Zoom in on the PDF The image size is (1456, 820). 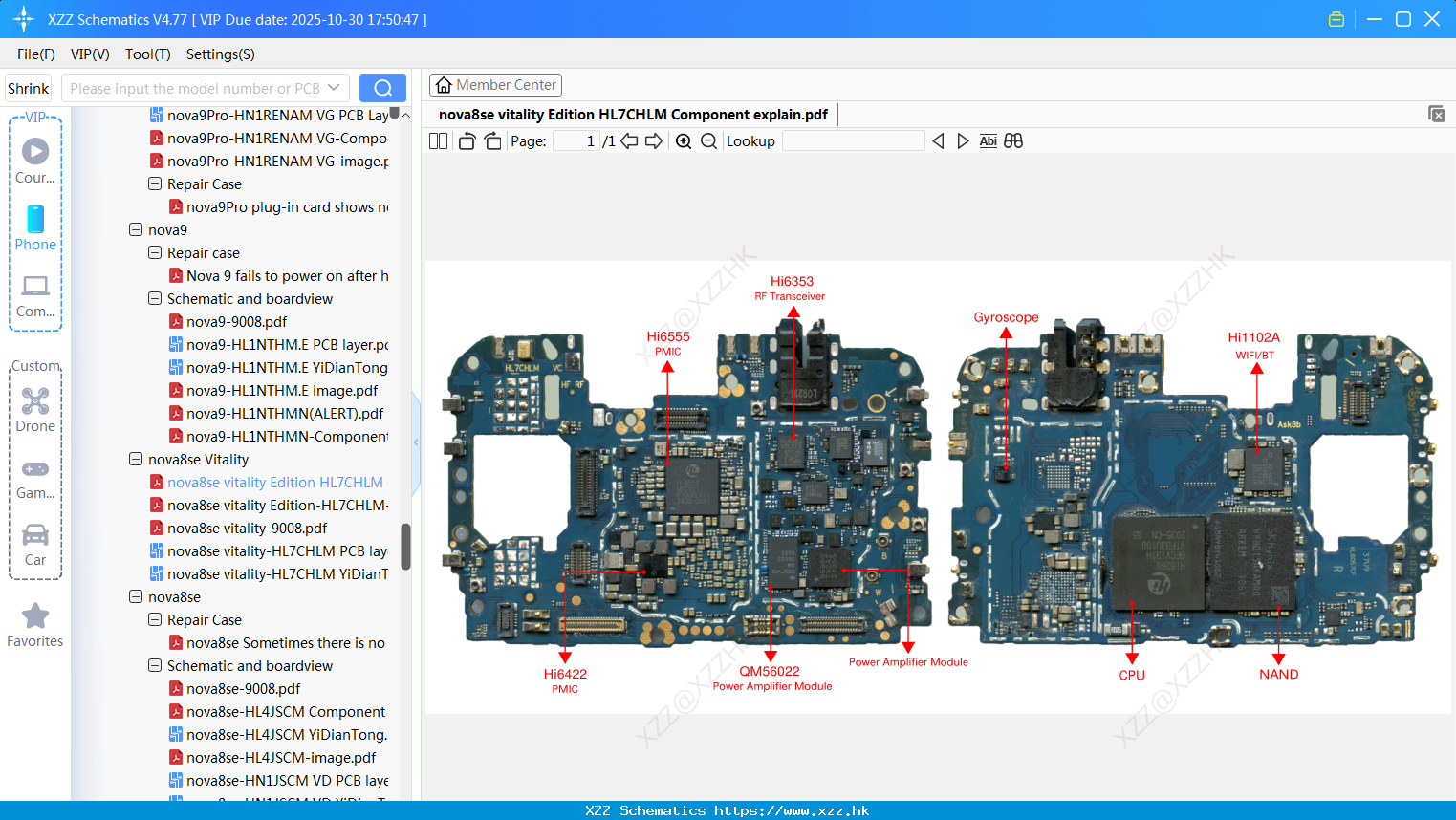click(x=684, y=141)
